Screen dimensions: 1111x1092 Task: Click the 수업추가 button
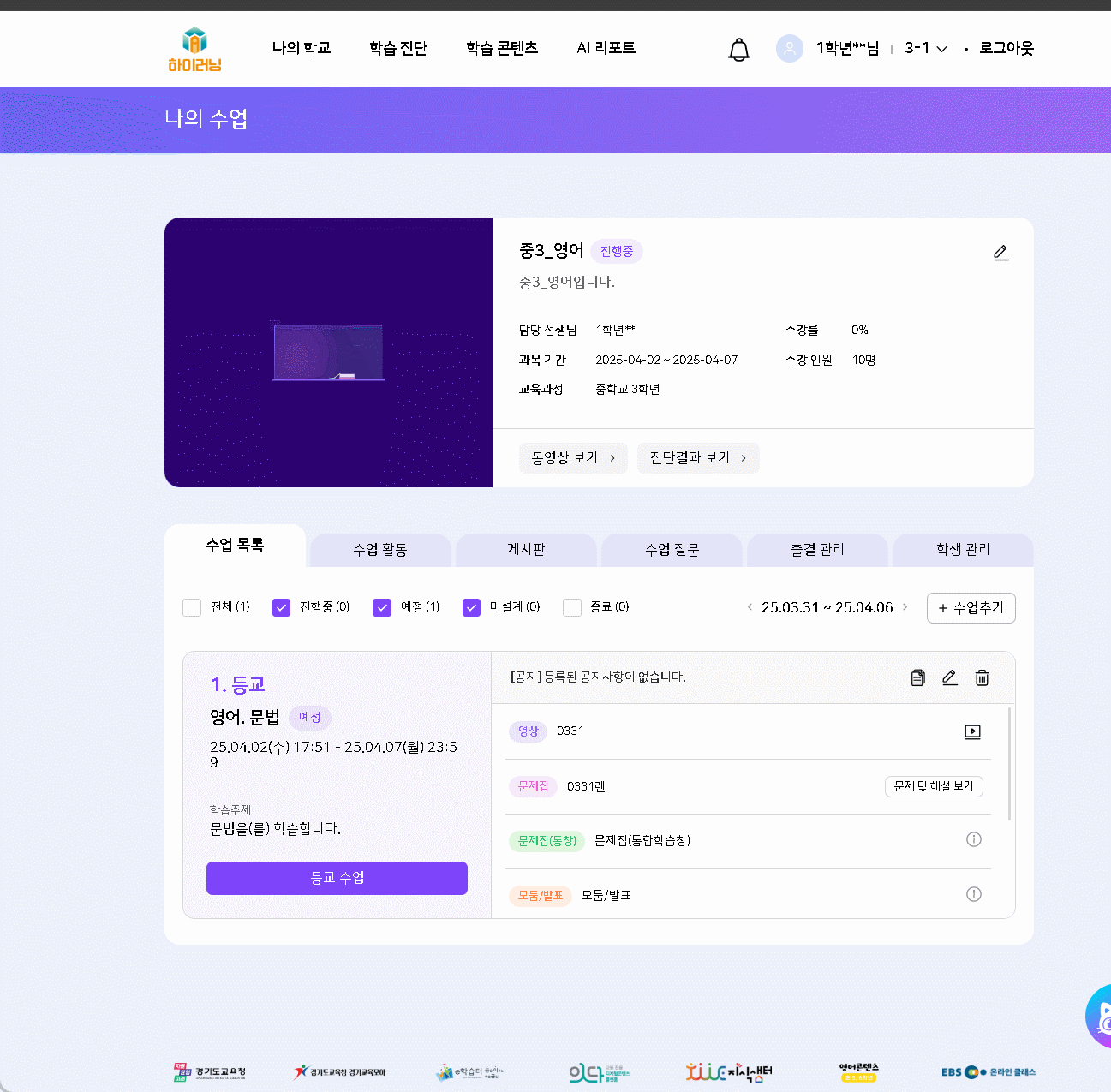coord(971,608)
